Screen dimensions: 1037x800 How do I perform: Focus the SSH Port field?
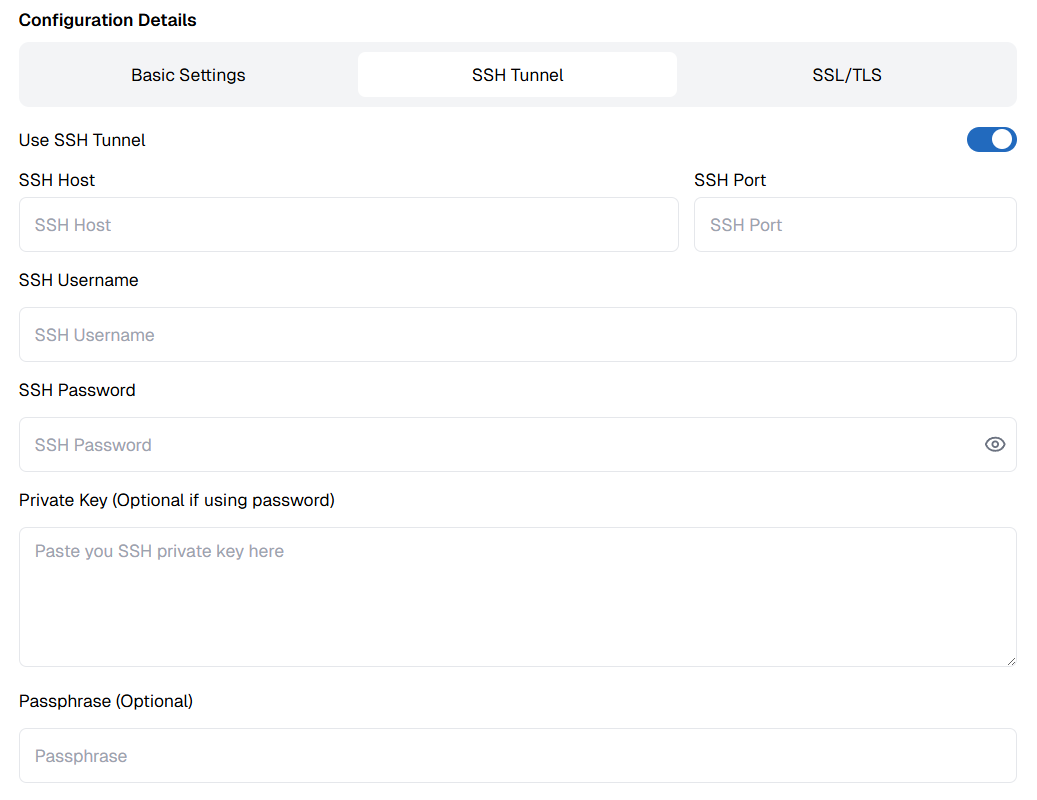pos(855,224)
